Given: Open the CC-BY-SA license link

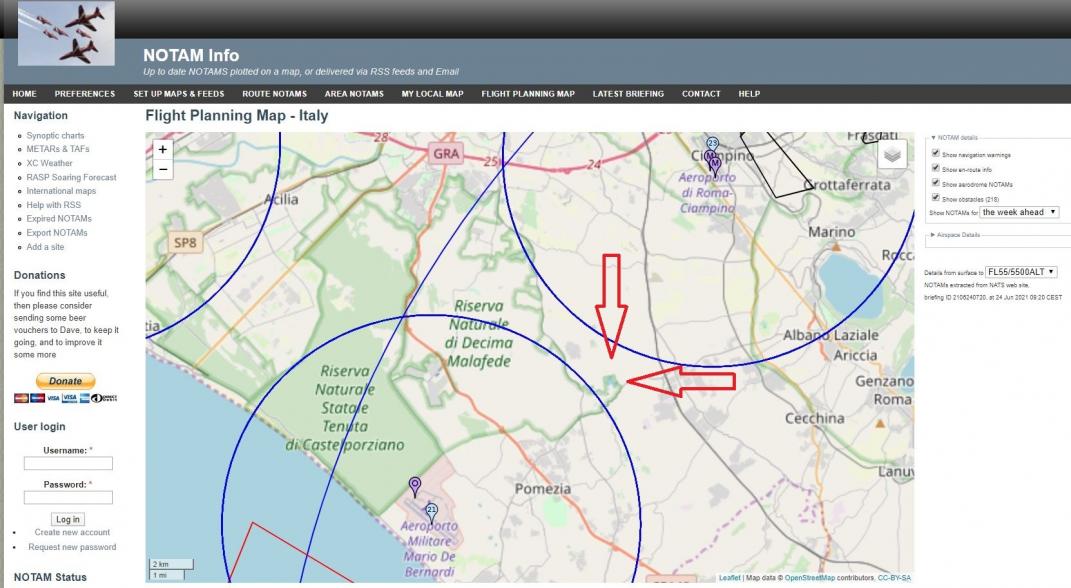Looking at the screenshot, I should (894, 578).
